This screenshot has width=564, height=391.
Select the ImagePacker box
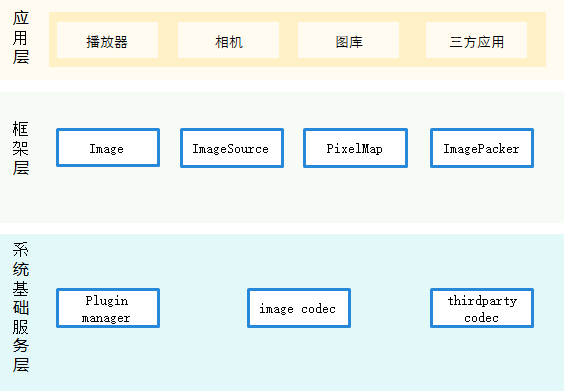click(x=482, y=148)
